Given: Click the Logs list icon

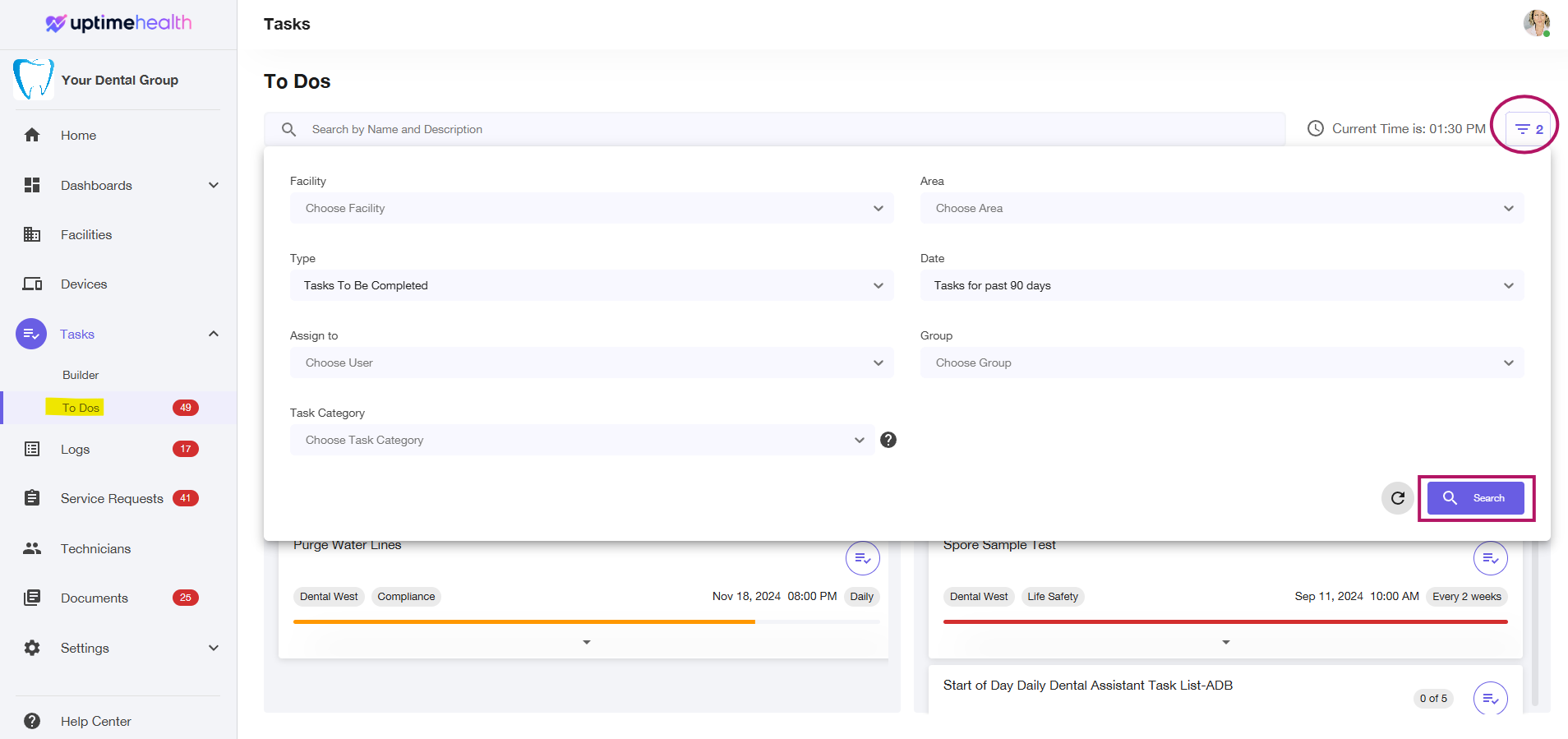Looking at the screenshot, I should tap(32, 449).
